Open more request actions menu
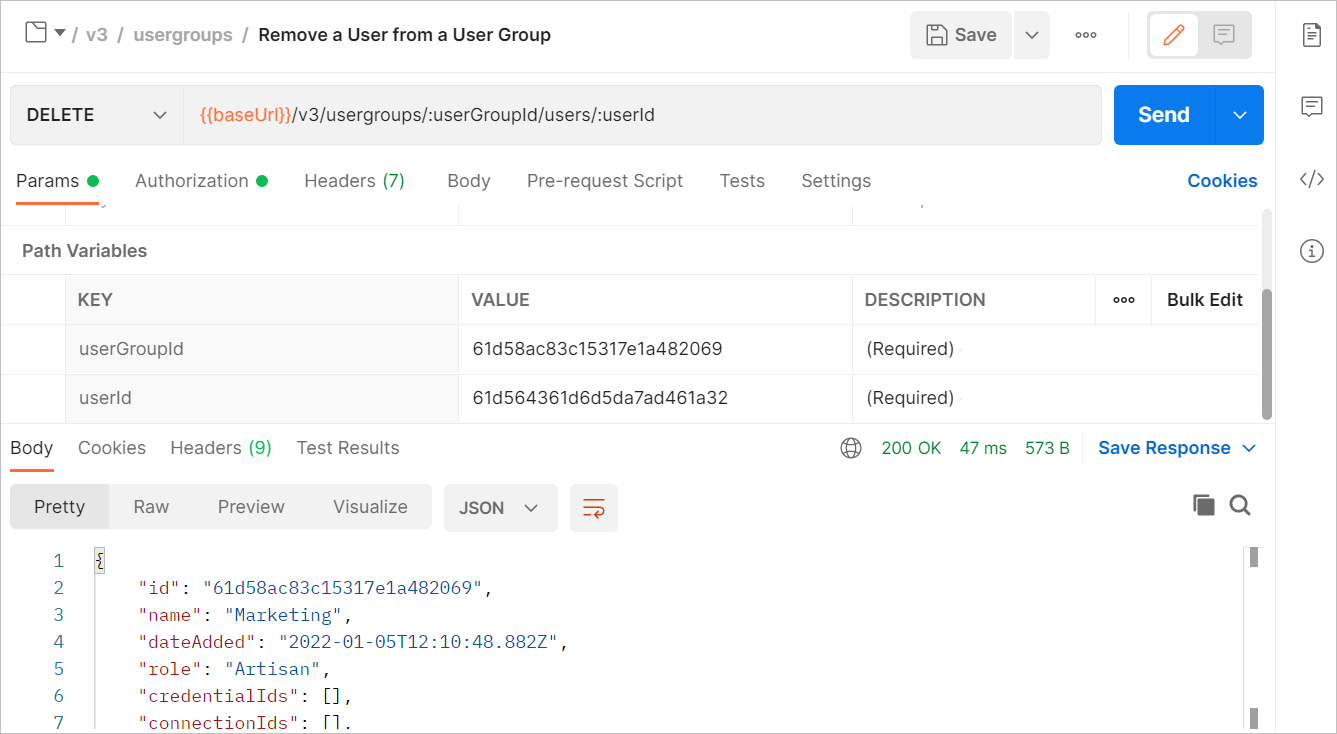 (1086, 34)
